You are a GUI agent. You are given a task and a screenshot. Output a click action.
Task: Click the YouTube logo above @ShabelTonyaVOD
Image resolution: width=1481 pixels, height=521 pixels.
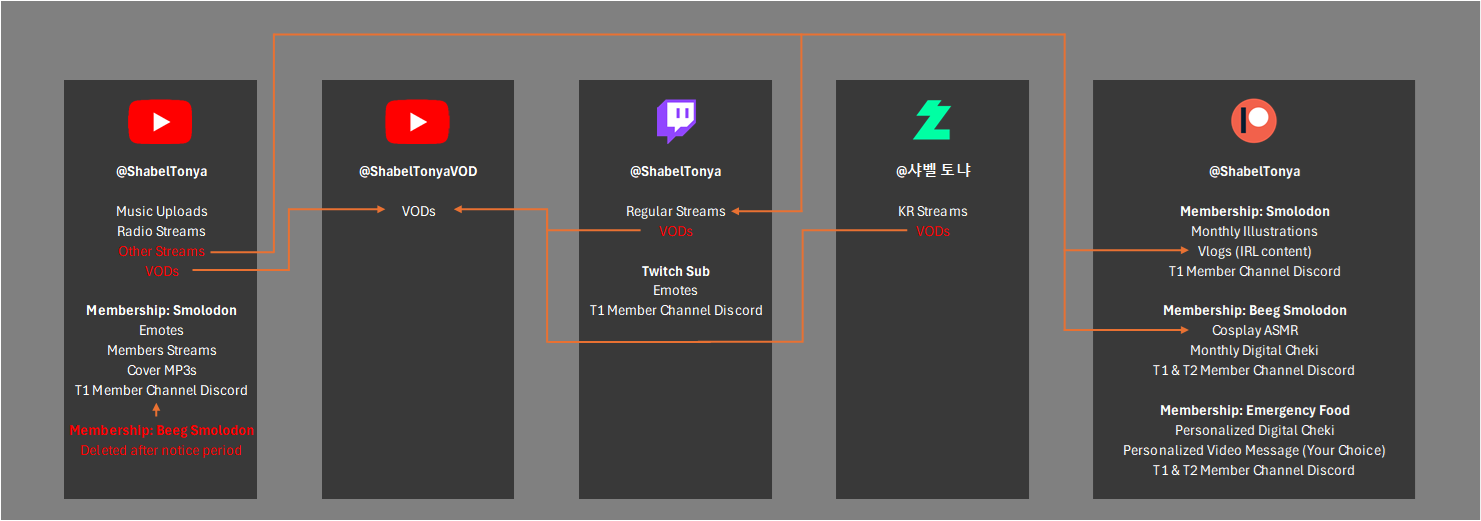tap(418, 122)
